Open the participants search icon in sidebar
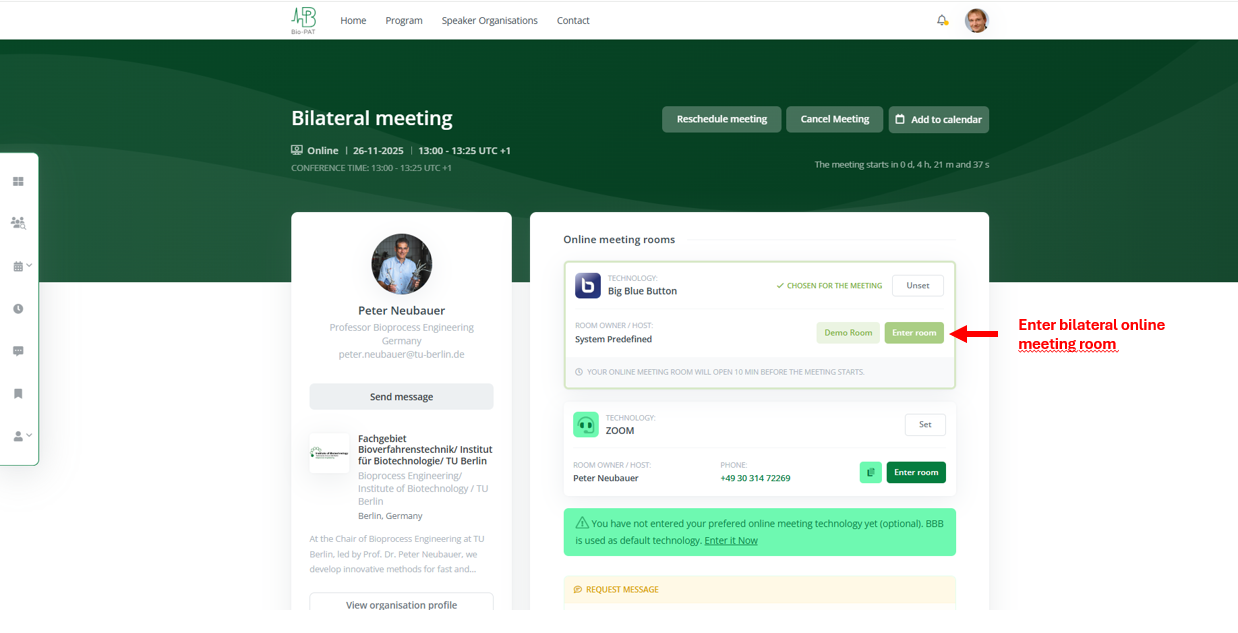This screenshot has width=1238, height=633. pyautogui.click(x=18, y=223)
